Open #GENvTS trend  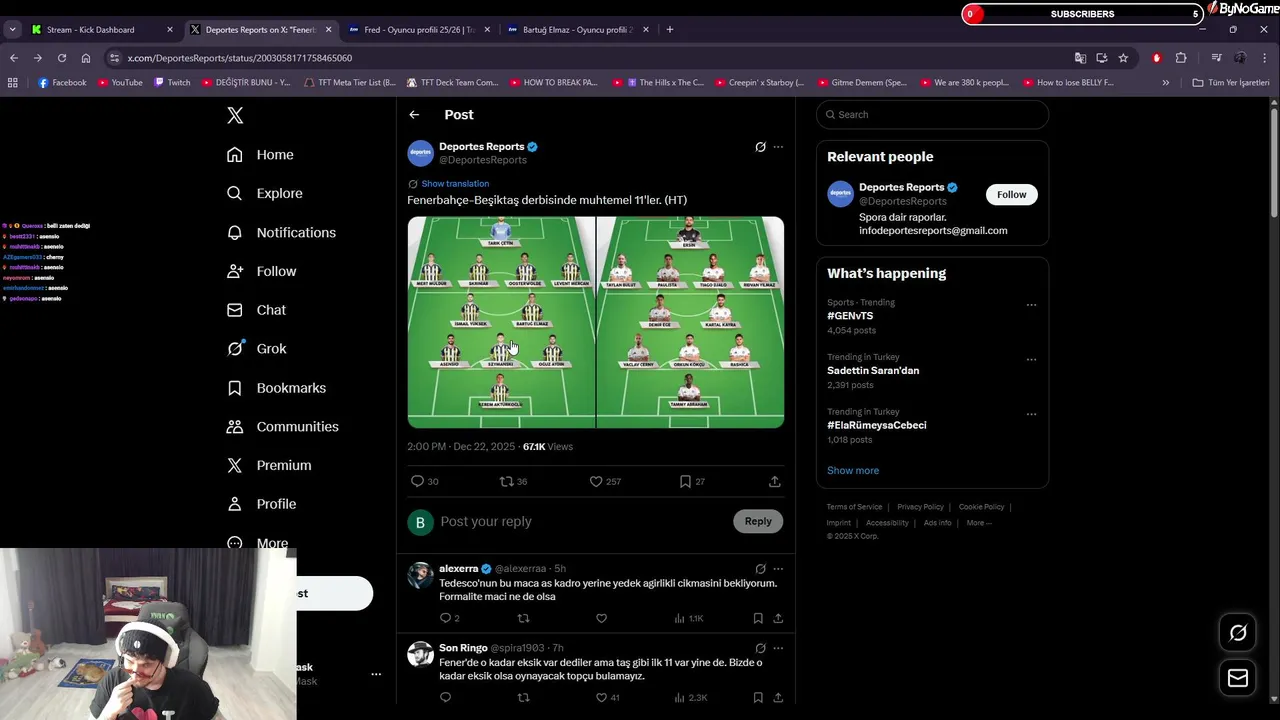850,316
